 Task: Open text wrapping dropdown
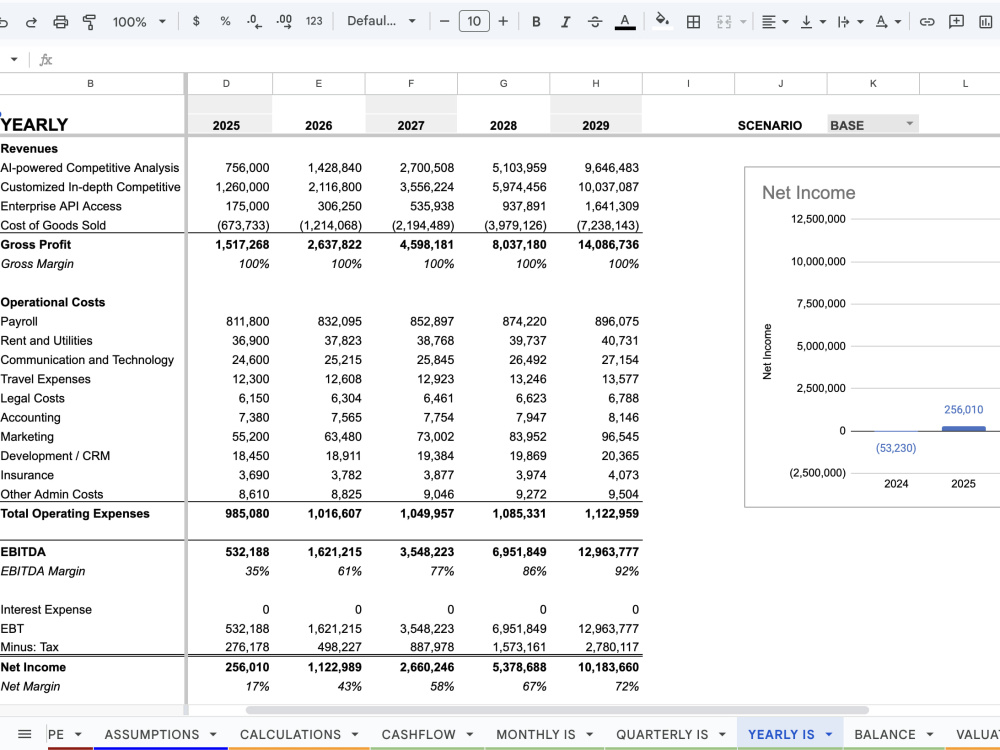coord(850,22)
